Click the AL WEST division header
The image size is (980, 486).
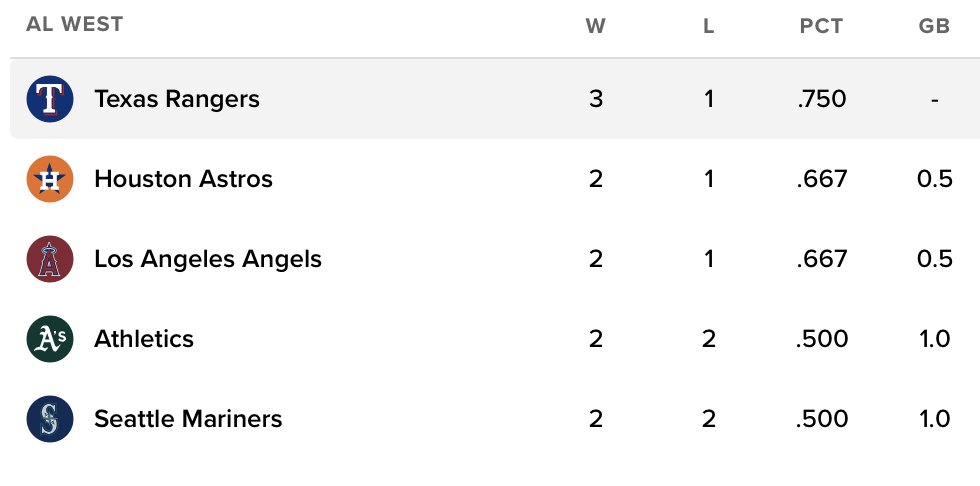pos(75,25)
